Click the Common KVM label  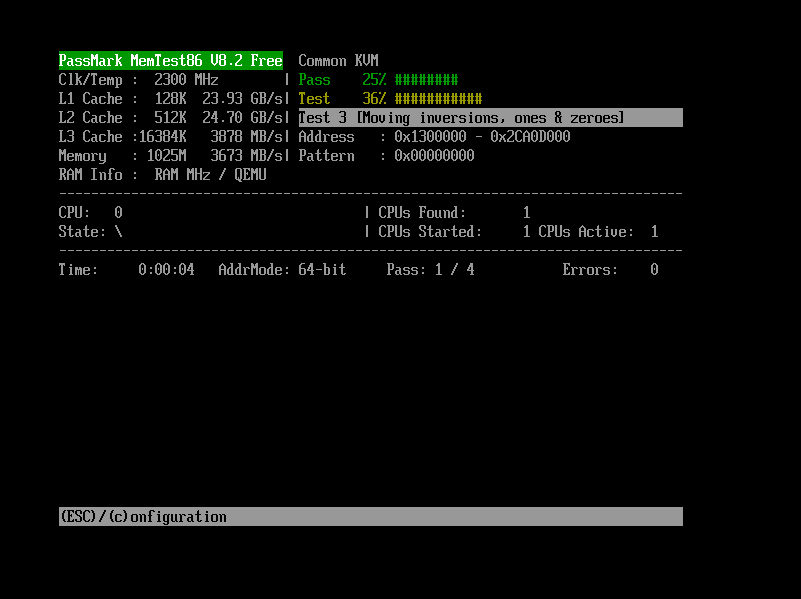pos(338,61)
